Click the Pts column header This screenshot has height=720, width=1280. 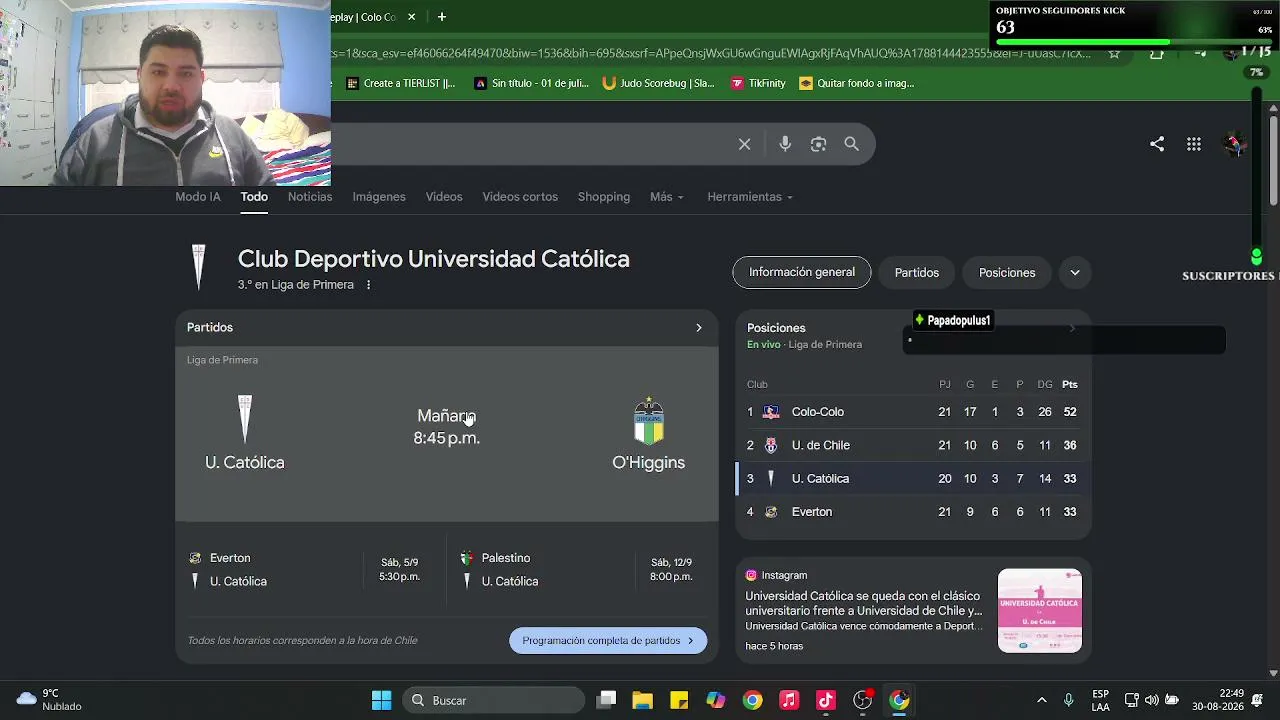pyautogui.click(x=1070, y=384)
